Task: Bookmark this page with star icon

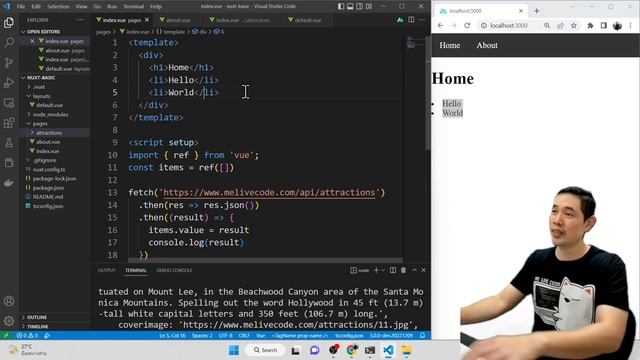Action: (x=573, y=25)
